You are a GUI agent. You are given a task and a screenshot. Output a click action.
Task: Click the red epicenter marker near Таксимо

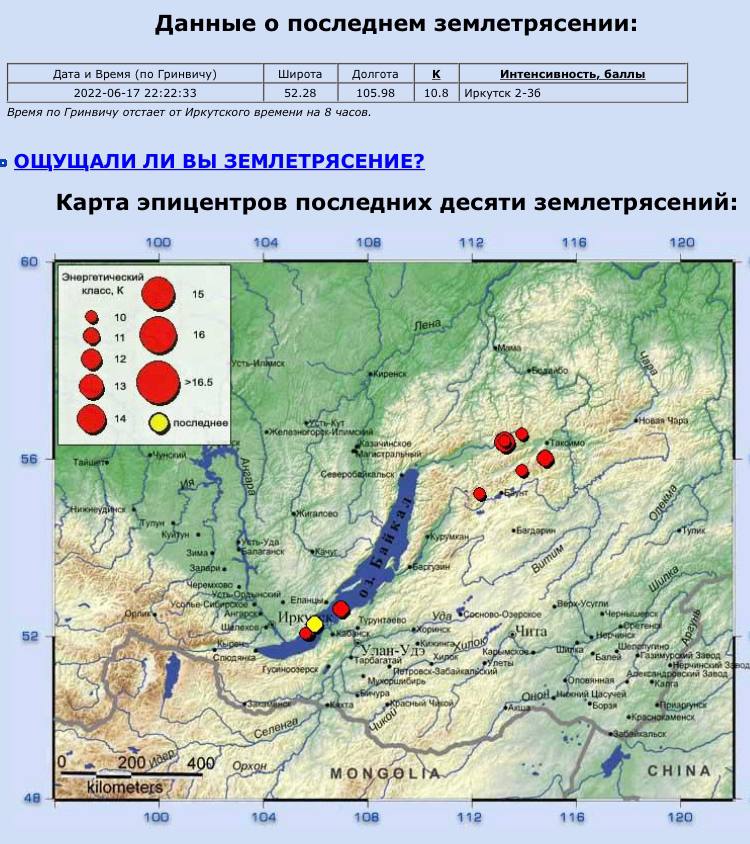pos(545,459)
